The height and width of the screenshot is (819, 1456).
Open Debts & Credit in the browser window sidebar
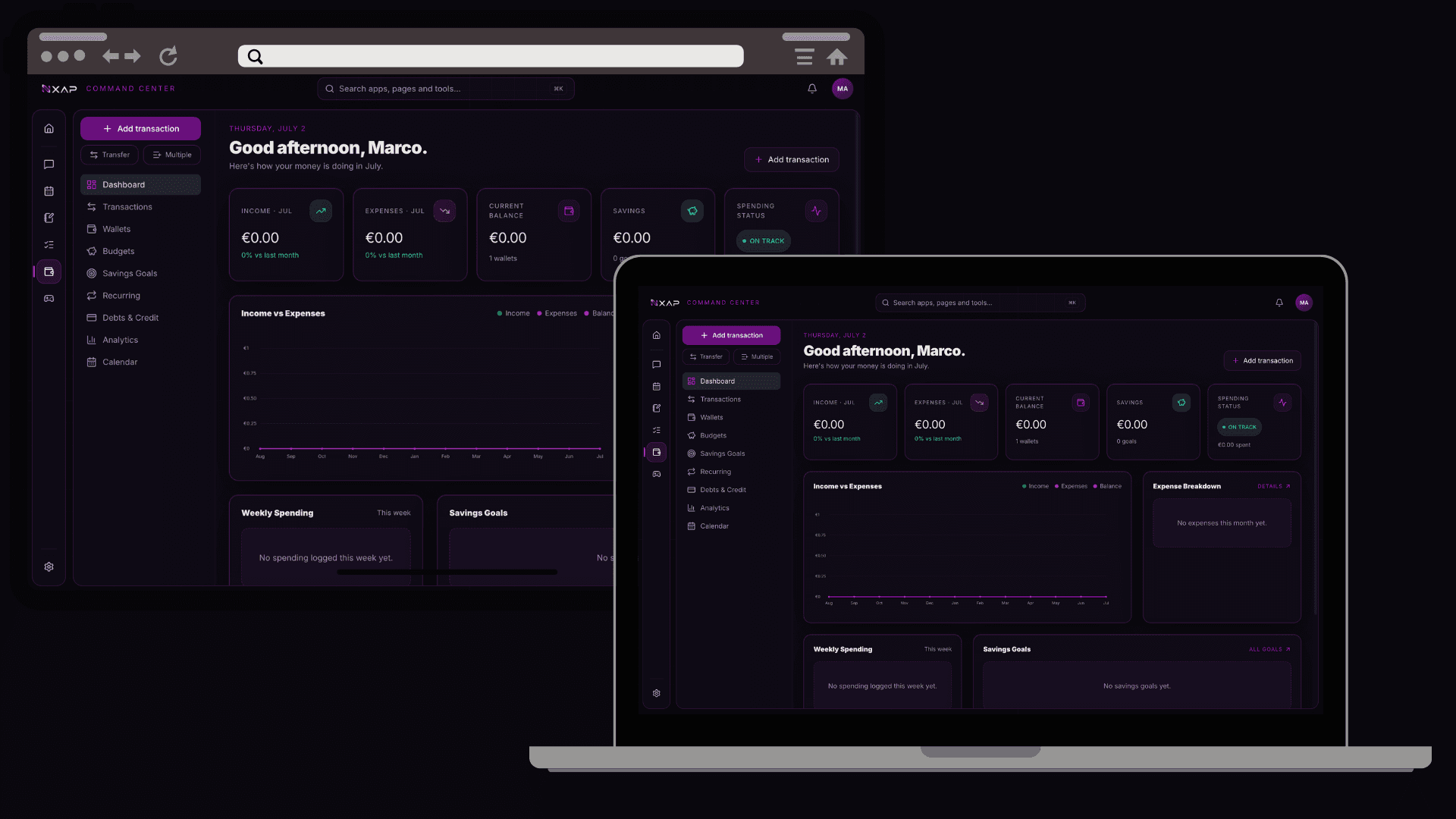click(141, 318)
